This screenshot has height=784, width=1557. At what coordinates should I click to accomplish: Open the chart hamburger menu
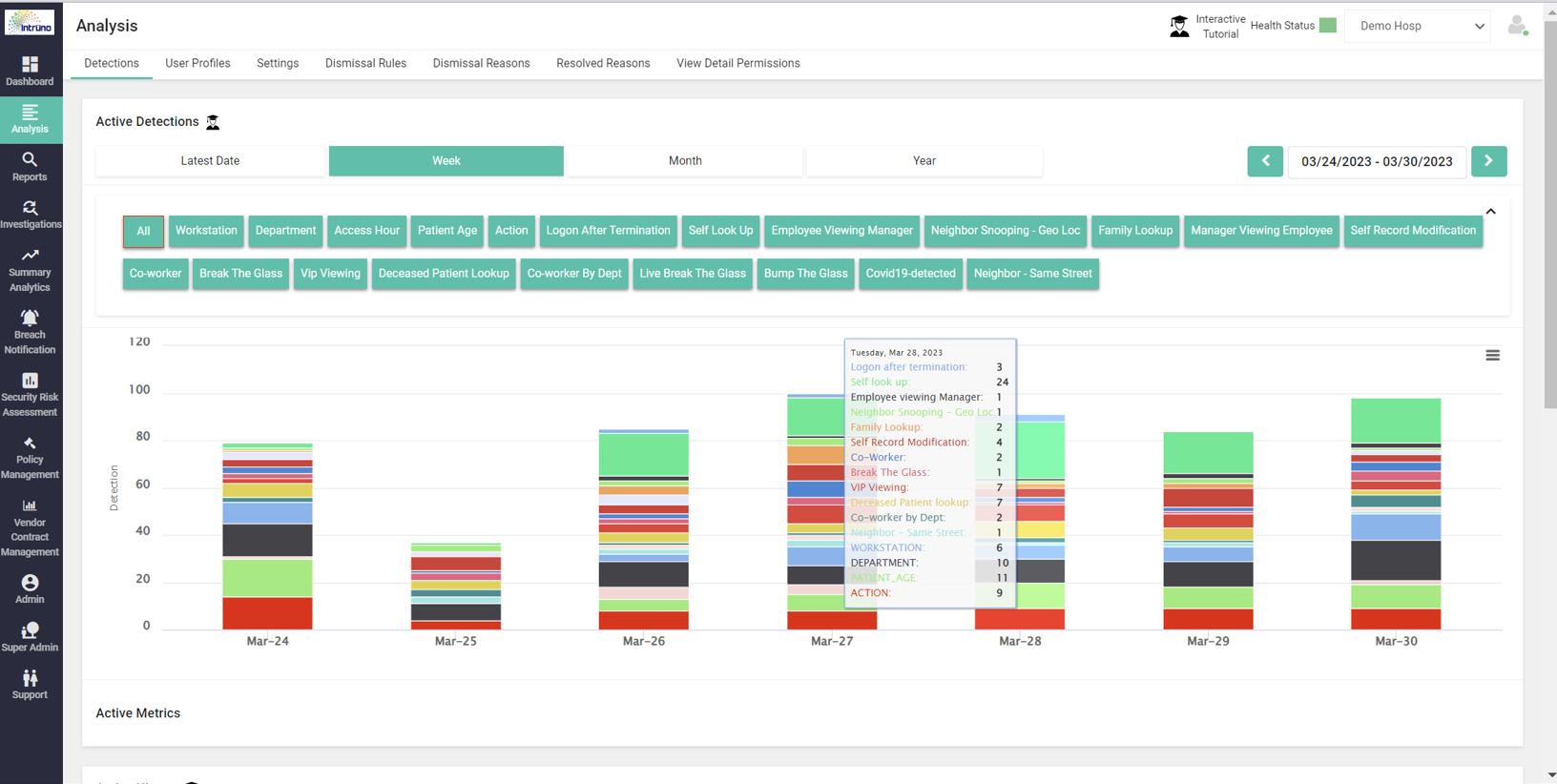pyautogui.click(x=1492, y=355)
